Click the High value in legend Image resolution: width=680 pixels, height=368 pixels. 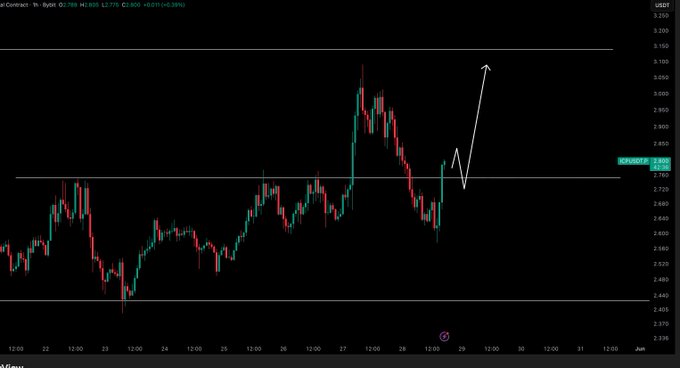pyautogui.click(x=89, y=5)
